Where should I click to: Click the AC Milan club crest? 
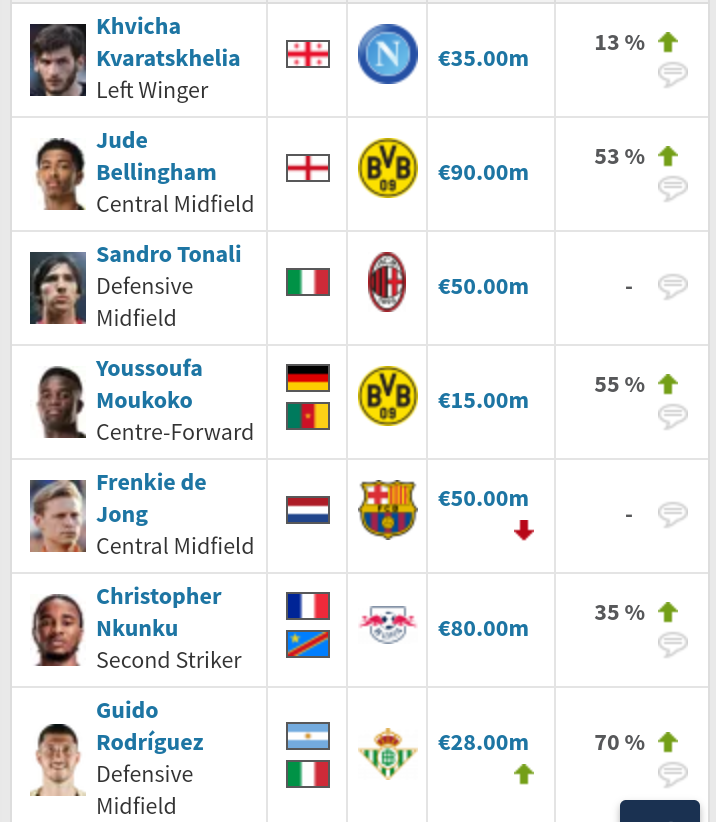(387, 282)
